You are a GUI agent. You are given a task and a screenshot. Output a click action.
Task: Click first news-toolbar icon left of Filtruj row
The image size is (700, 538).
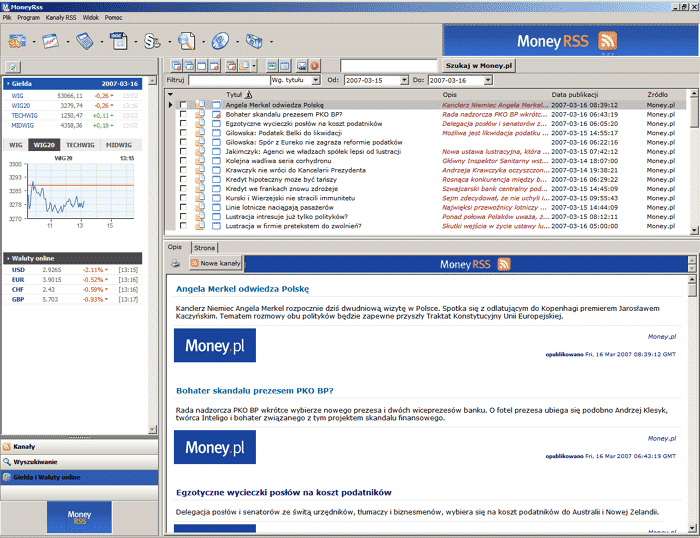177,66
